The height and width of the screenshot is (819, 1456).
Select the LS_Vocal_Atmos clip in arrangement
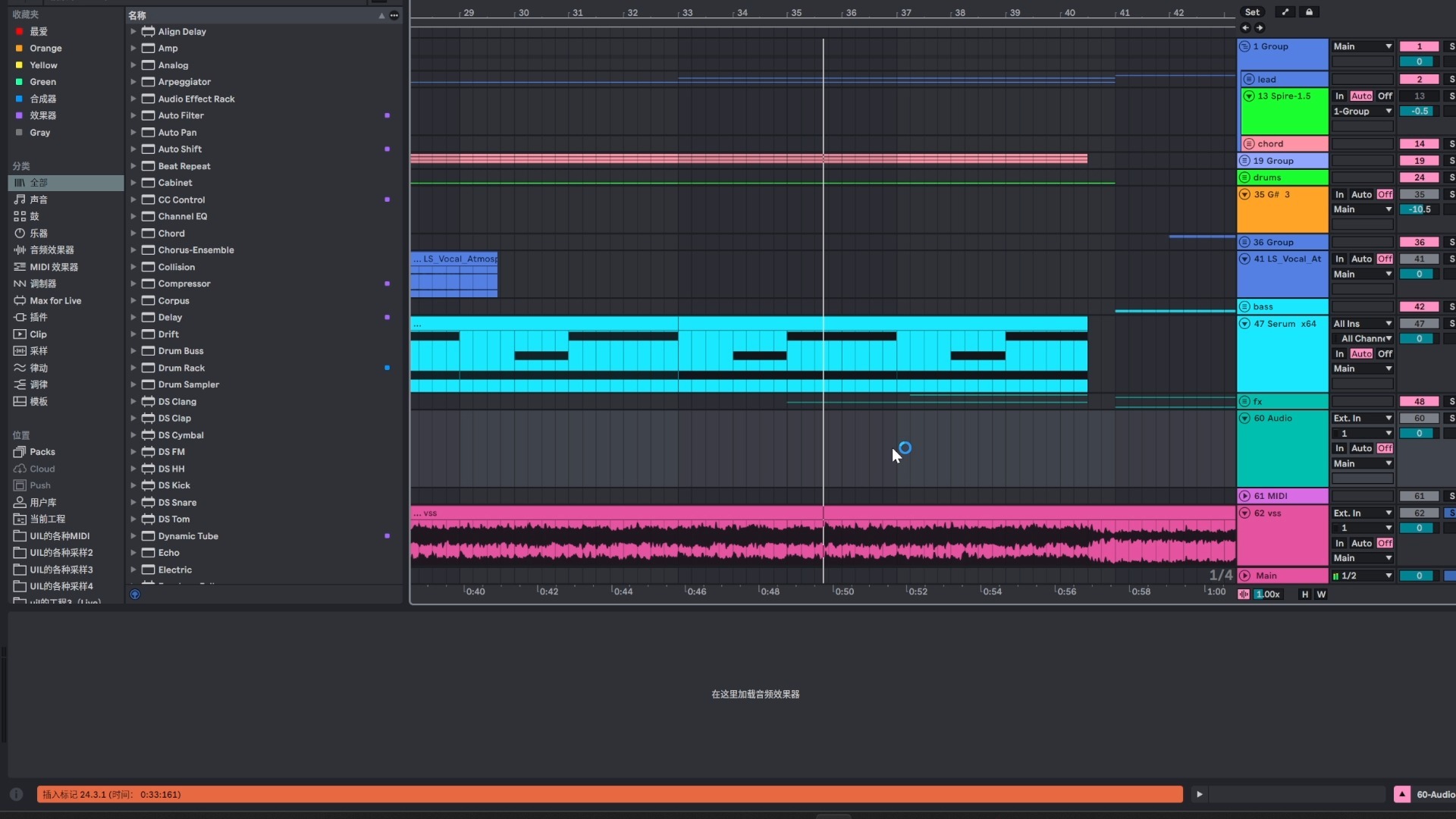454,275
